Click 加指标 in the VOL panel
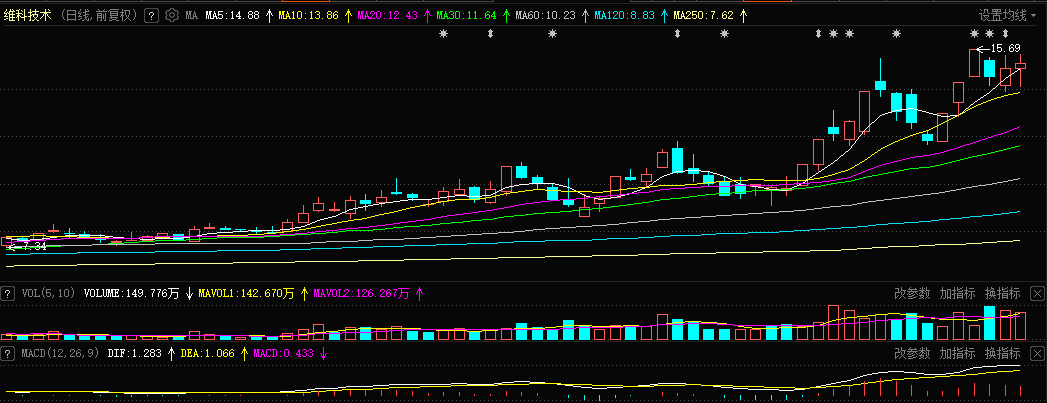Image resolution: width=1047 pixels, height=403 pixels. point(958,293)
